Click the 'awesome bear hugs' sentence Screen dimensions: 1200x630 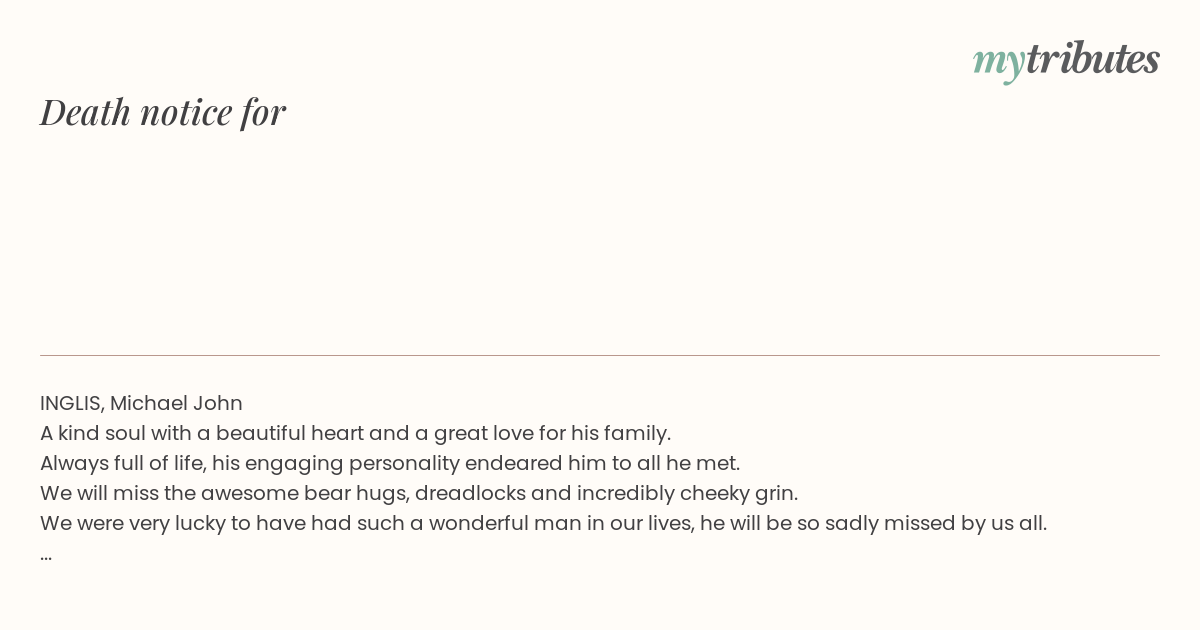click(419, 493)
